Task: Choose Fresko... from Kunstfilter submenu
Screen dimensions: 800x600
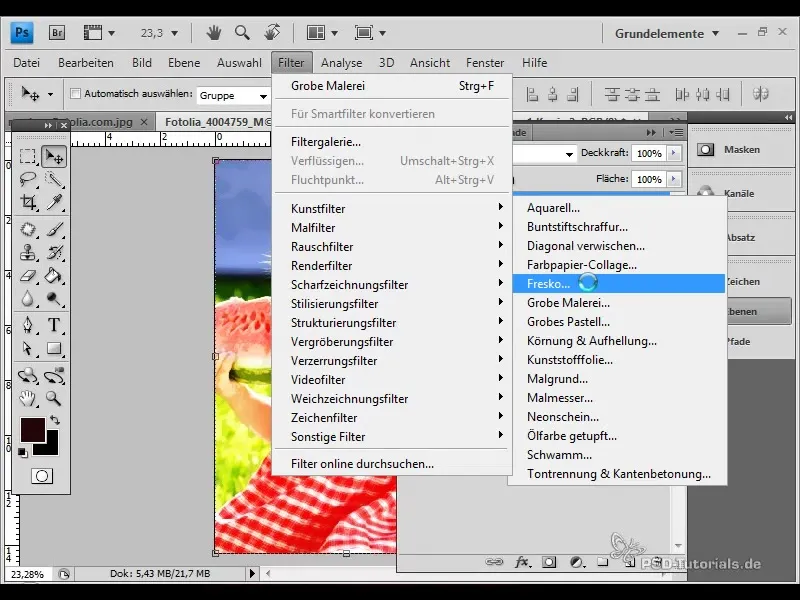Action: point(618,284)
